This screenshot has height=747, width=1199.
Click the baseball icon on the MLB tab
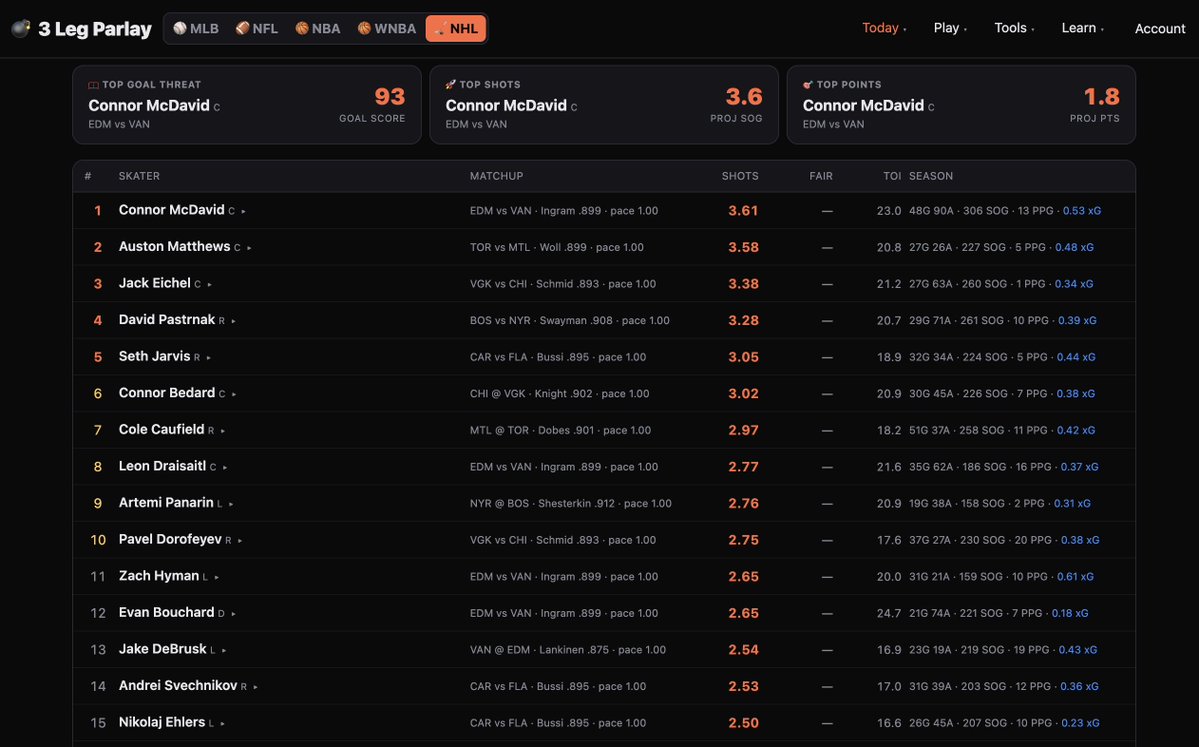[x=180, y=28]
